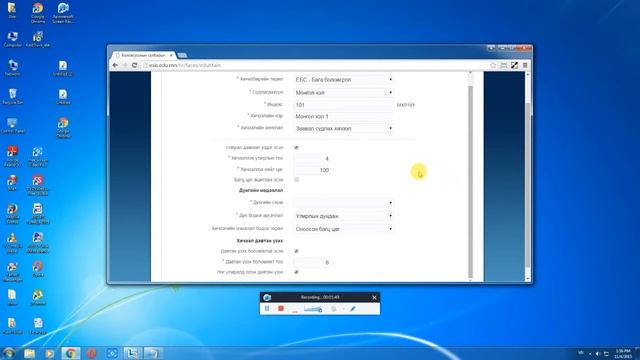
Task: Open the taskbar clock and date
Action: 623,353
